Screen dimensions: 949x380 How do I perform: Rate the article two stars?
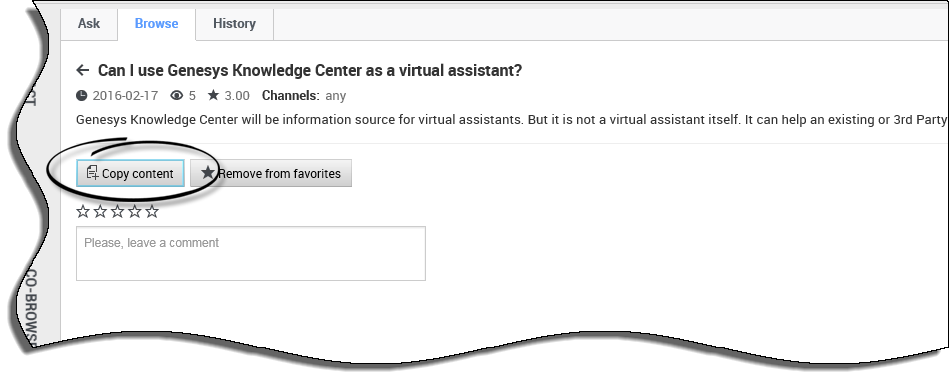point(100,211)
